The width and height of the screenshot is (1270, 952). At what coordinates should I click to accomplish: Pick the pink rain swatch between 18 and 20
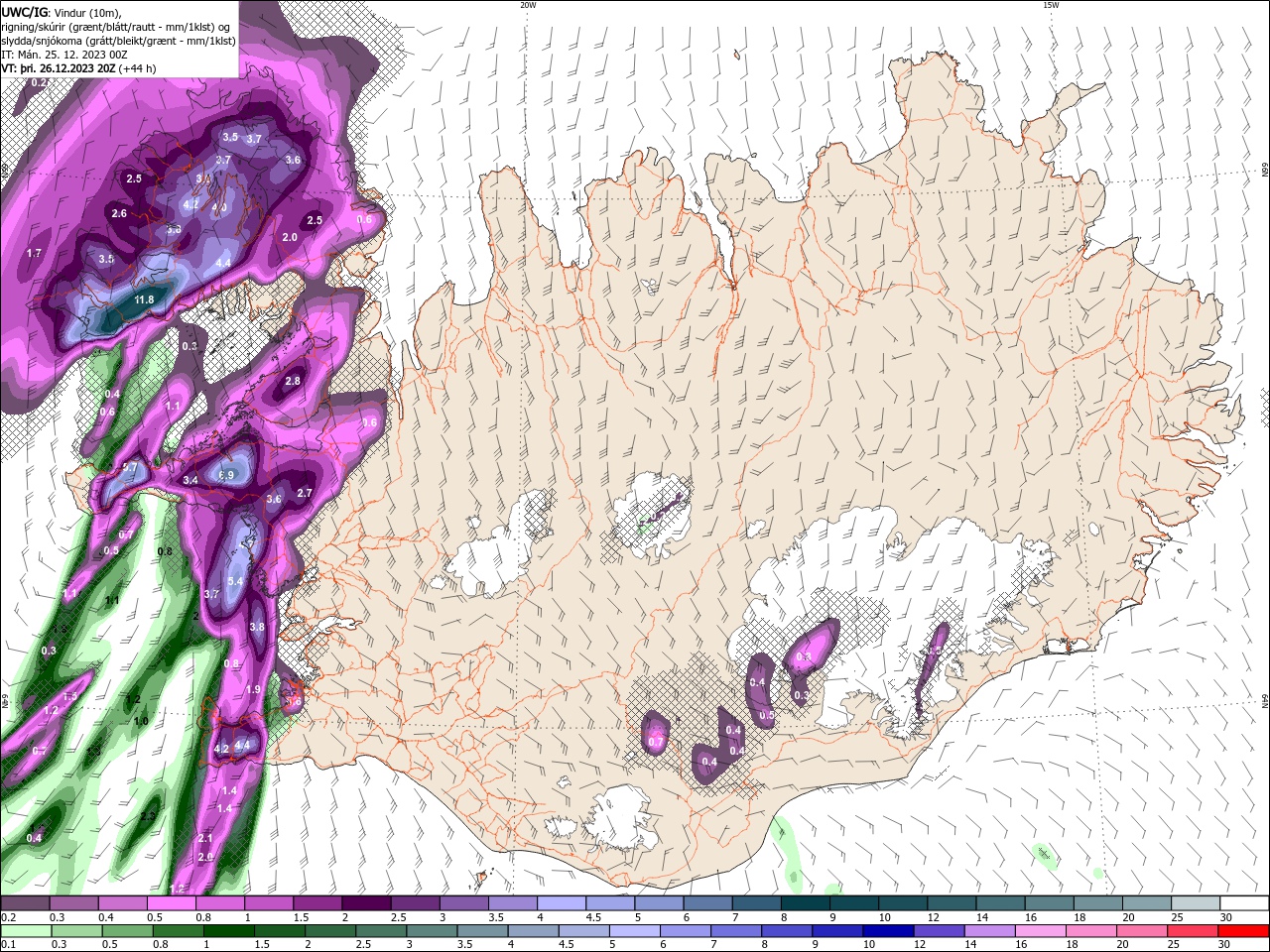(x=1089, y=931)
